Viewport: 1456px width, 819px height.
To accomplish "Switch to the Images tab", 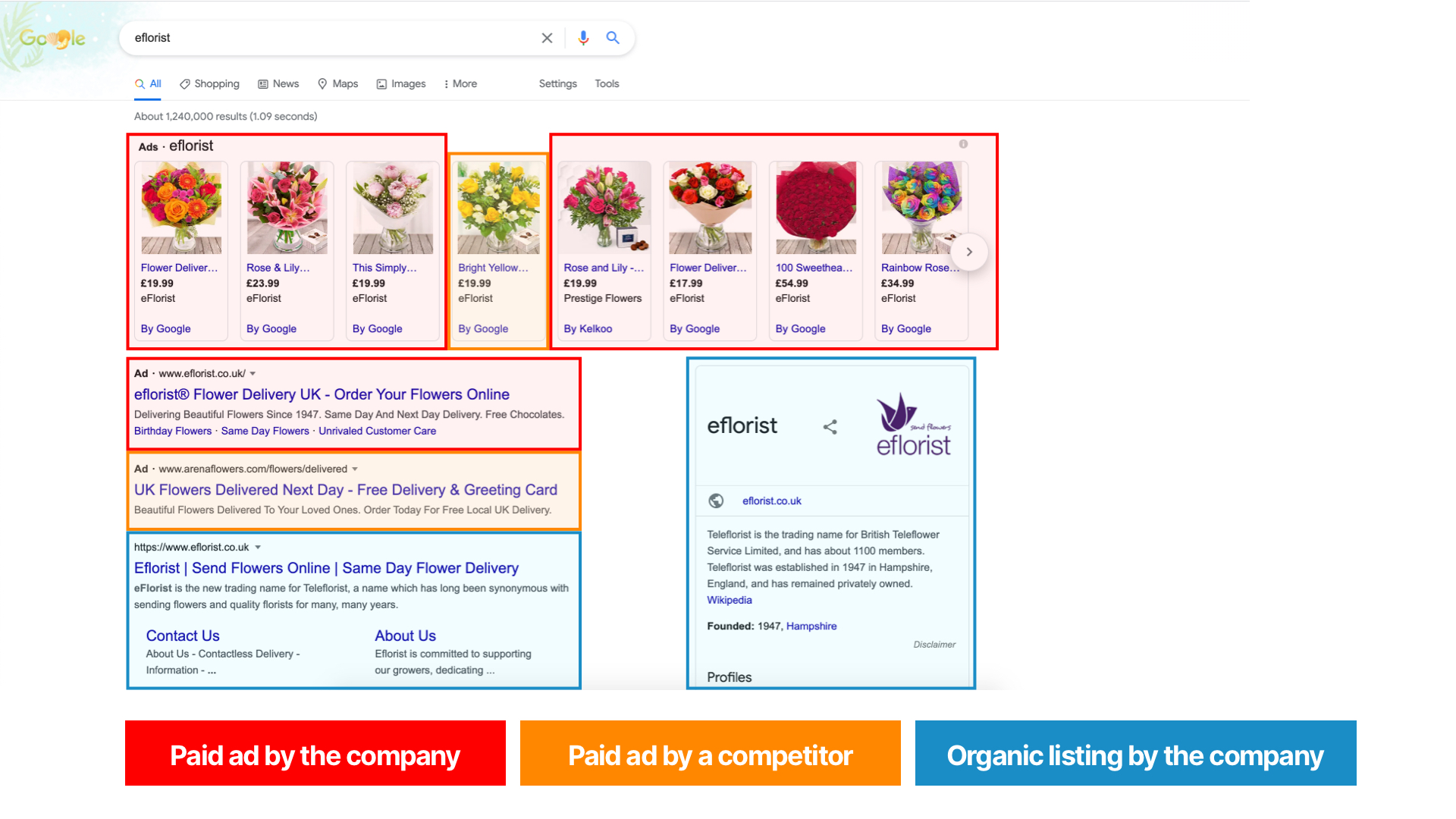I will (x=401, y=84).
